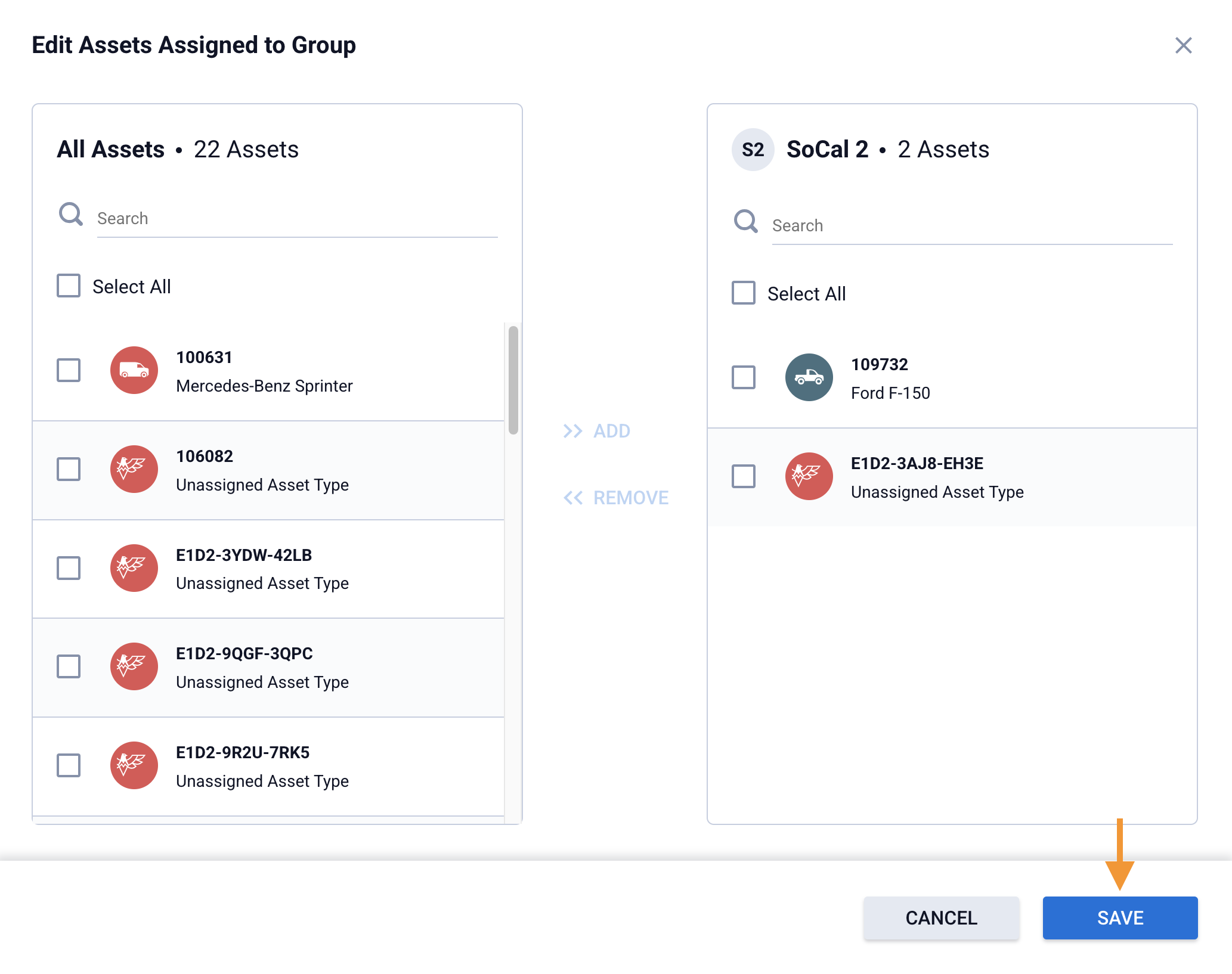This screenshot has width=1232, height=974.
Task: Cancel editing assigned assets
Action: [x=940, y=918]
